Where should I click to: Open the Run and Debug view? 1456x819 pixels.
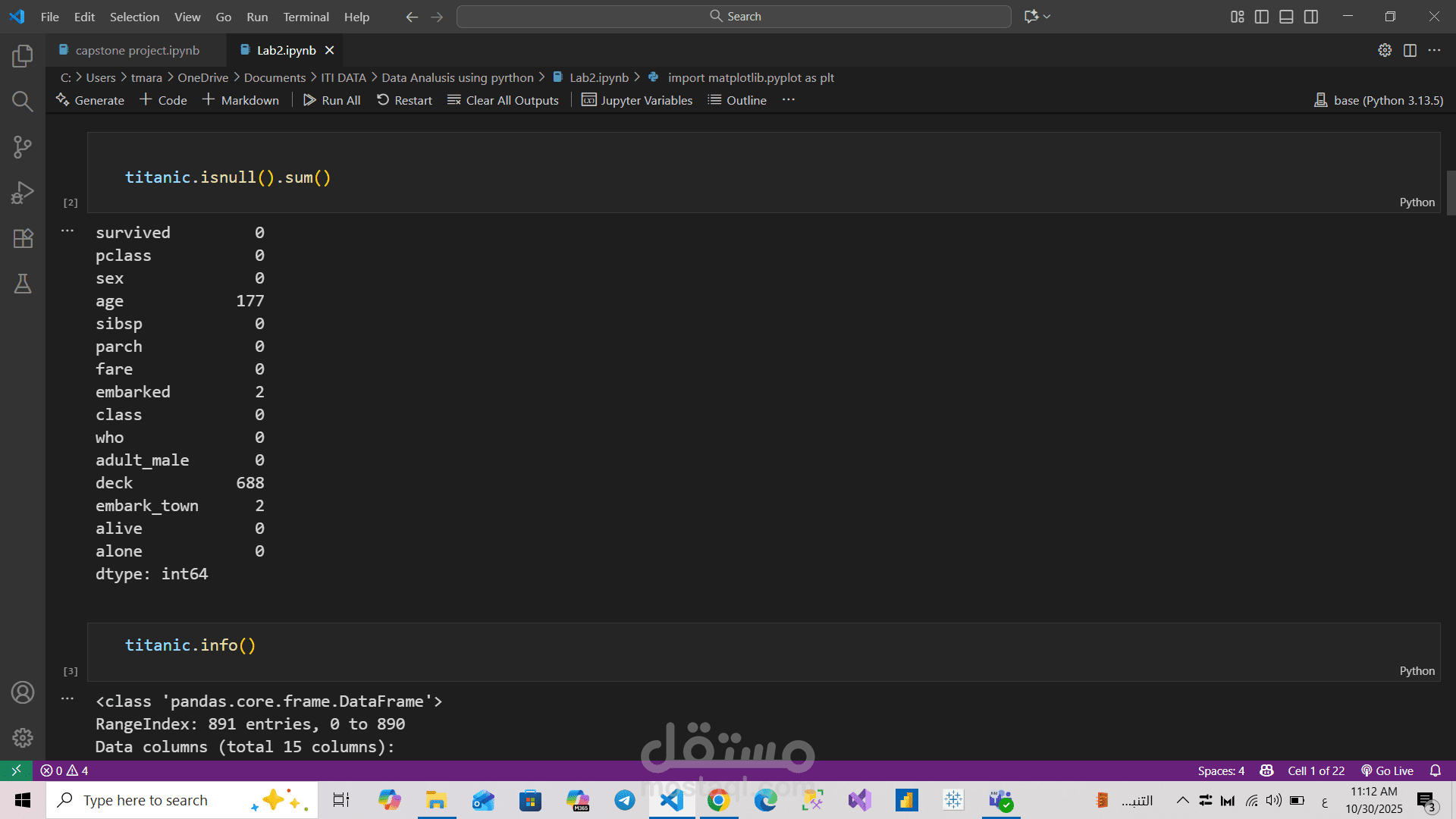tap(23, 193)
